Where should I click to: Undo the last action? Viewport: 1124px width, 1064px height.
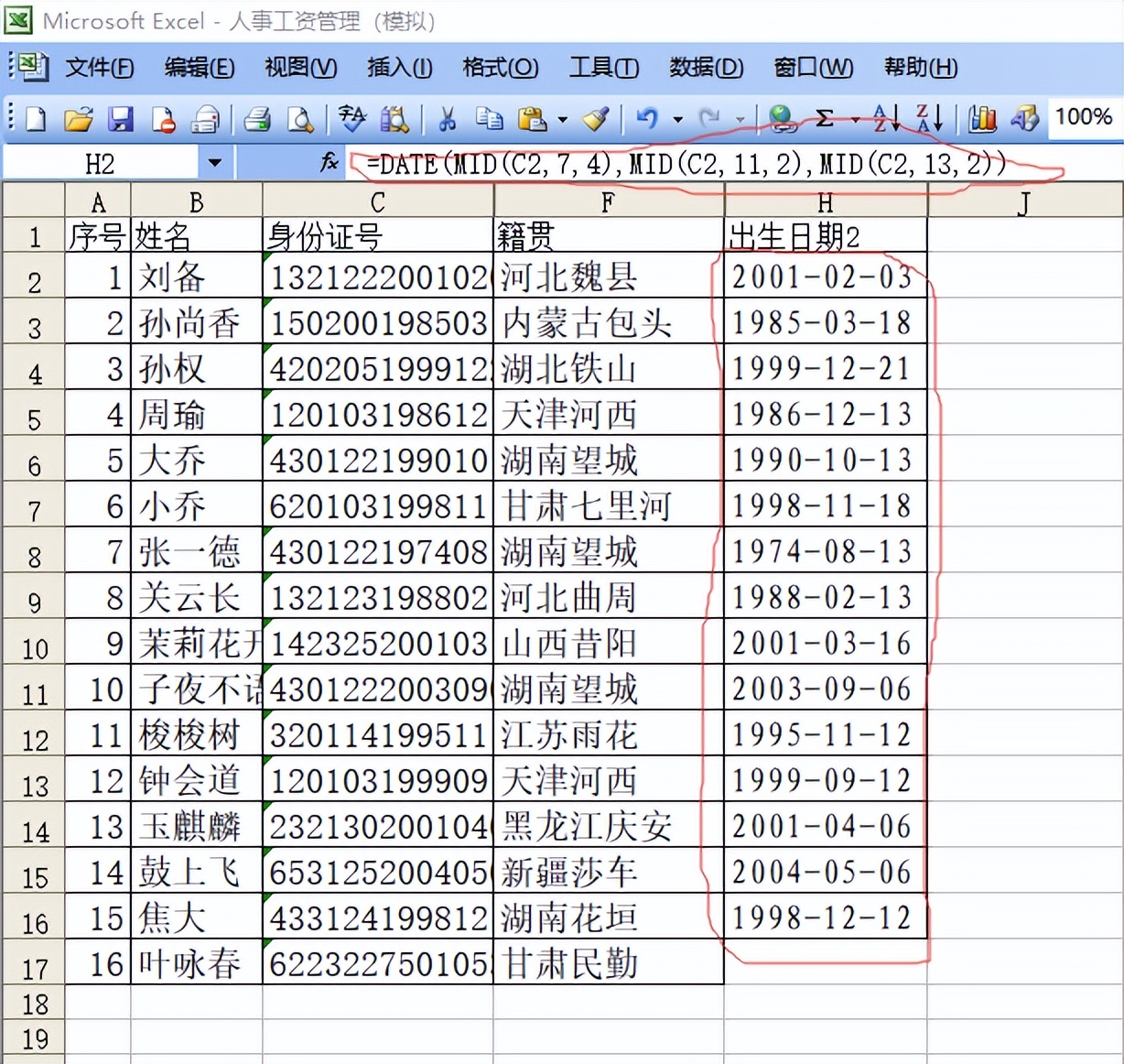click(645, 119)
